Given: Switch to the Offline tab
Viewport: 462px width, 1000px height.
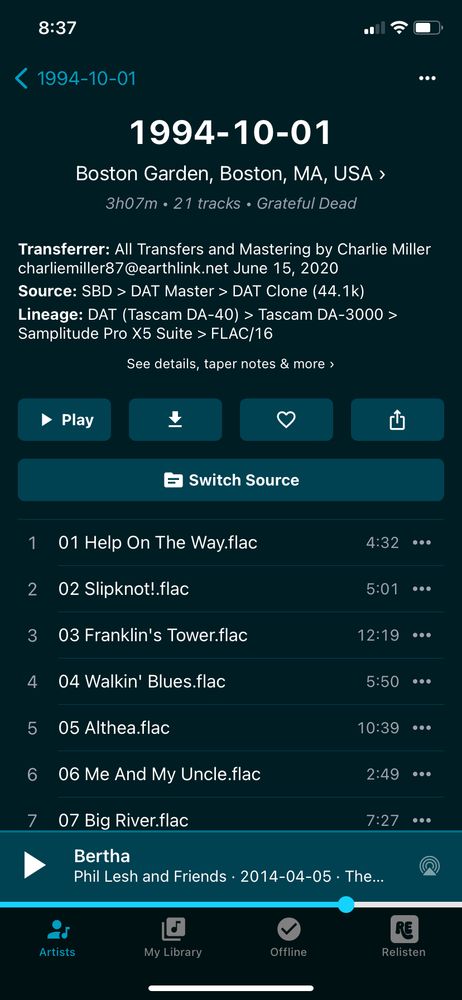Looking at the screenshot, I should (x=288, y=938).
